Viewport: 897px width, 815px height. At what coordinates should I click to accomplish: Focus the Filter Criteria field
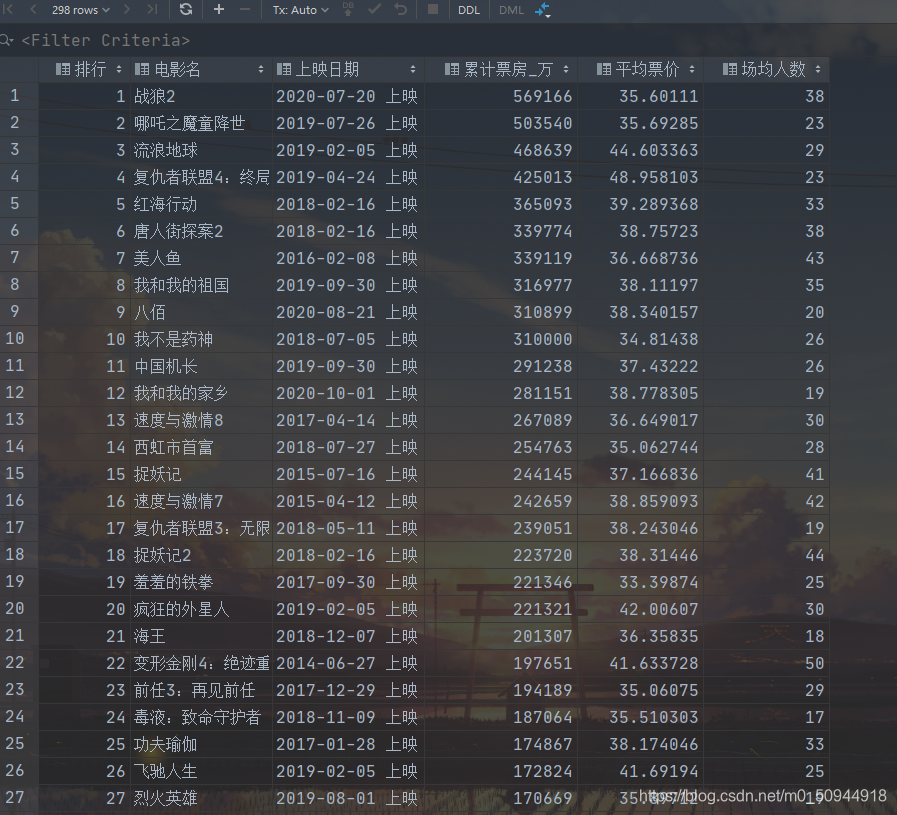coord(106,40)
